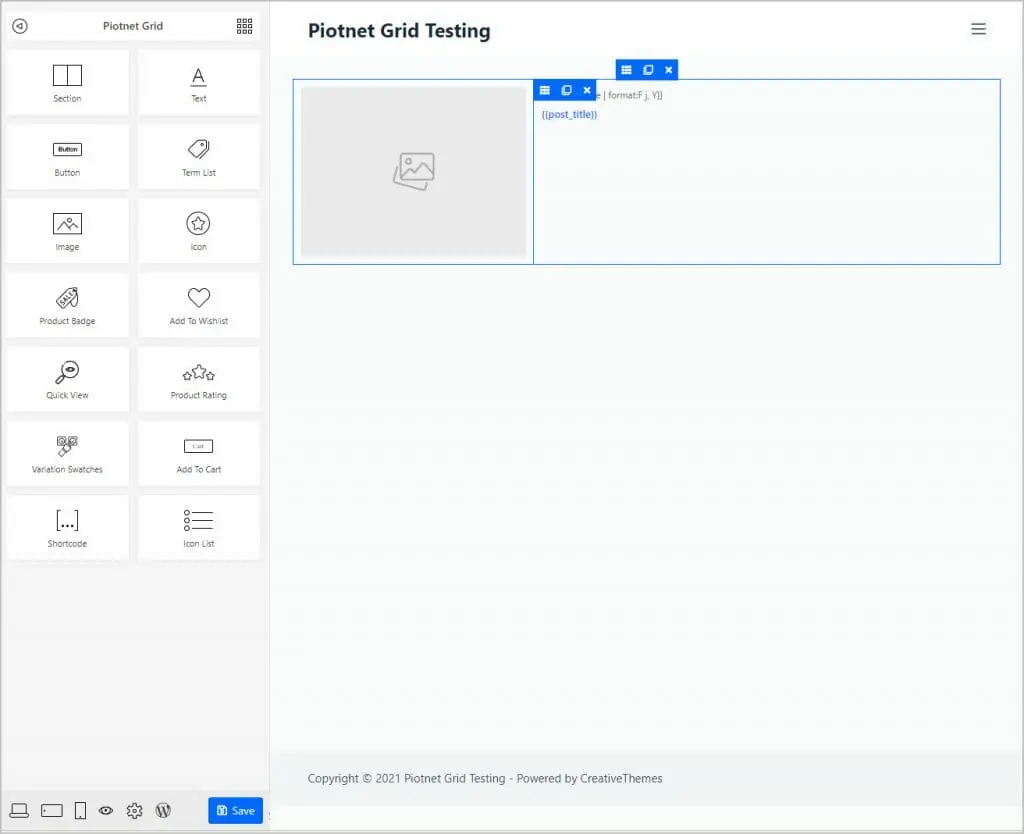Click the placeholder image thumbnail
The image size is (1024, 834).
point(413,172)
